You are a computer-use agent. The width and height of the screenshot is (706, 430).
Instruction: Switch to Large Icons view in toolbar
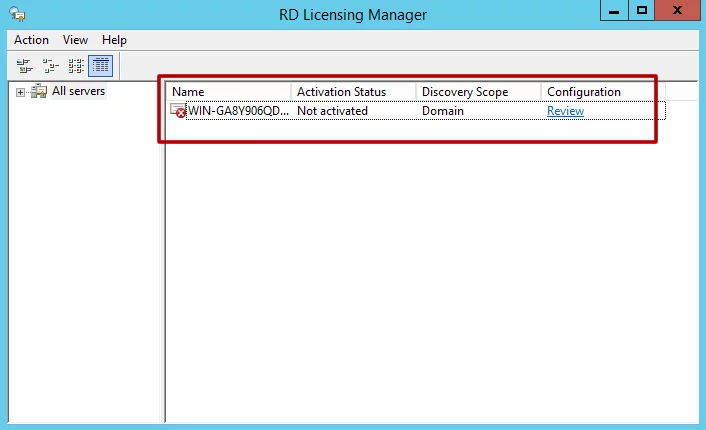point(24,66)
